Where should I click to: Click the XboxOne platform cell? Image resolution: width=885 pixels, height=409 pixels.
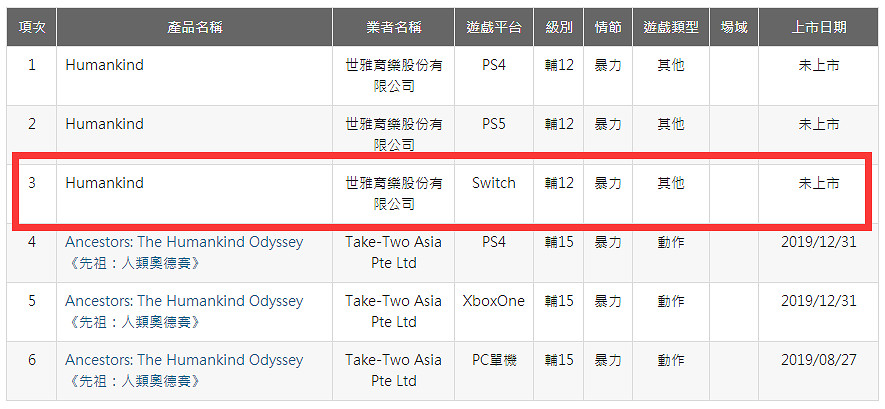tap(493, 301)
